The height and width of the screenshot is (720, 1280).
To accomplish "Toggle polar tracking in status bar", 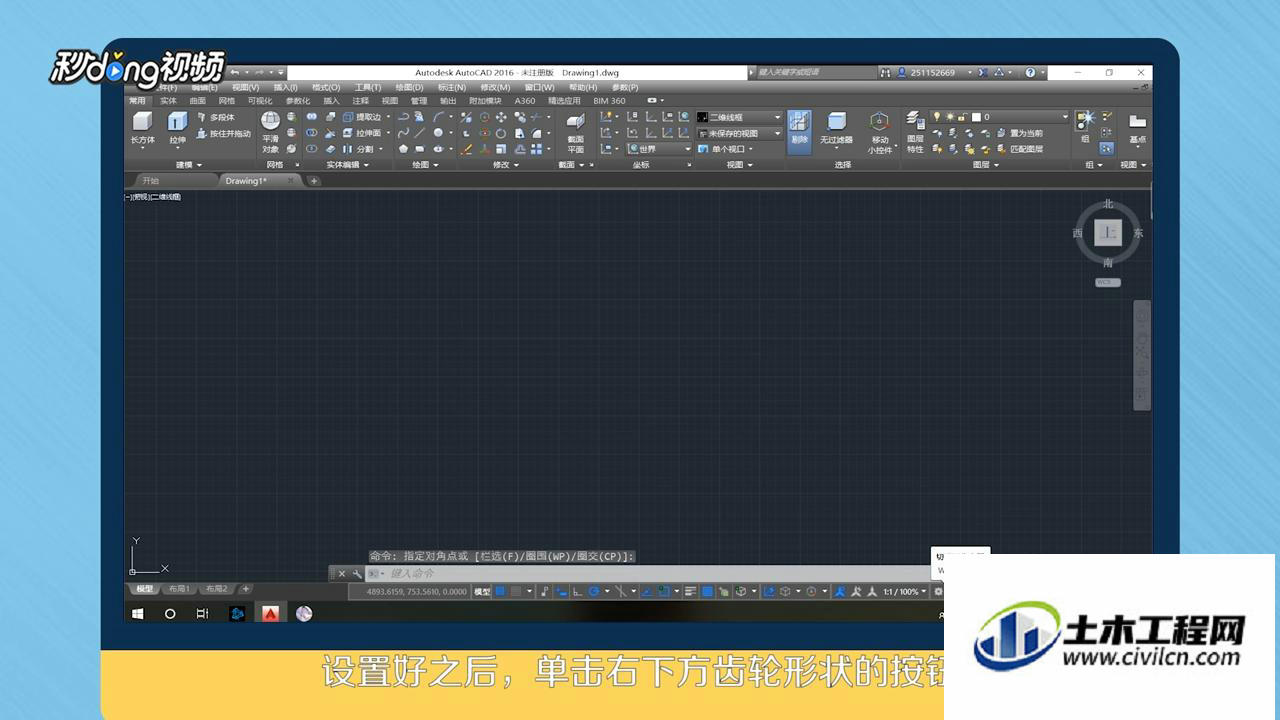I will click(594, 592).
